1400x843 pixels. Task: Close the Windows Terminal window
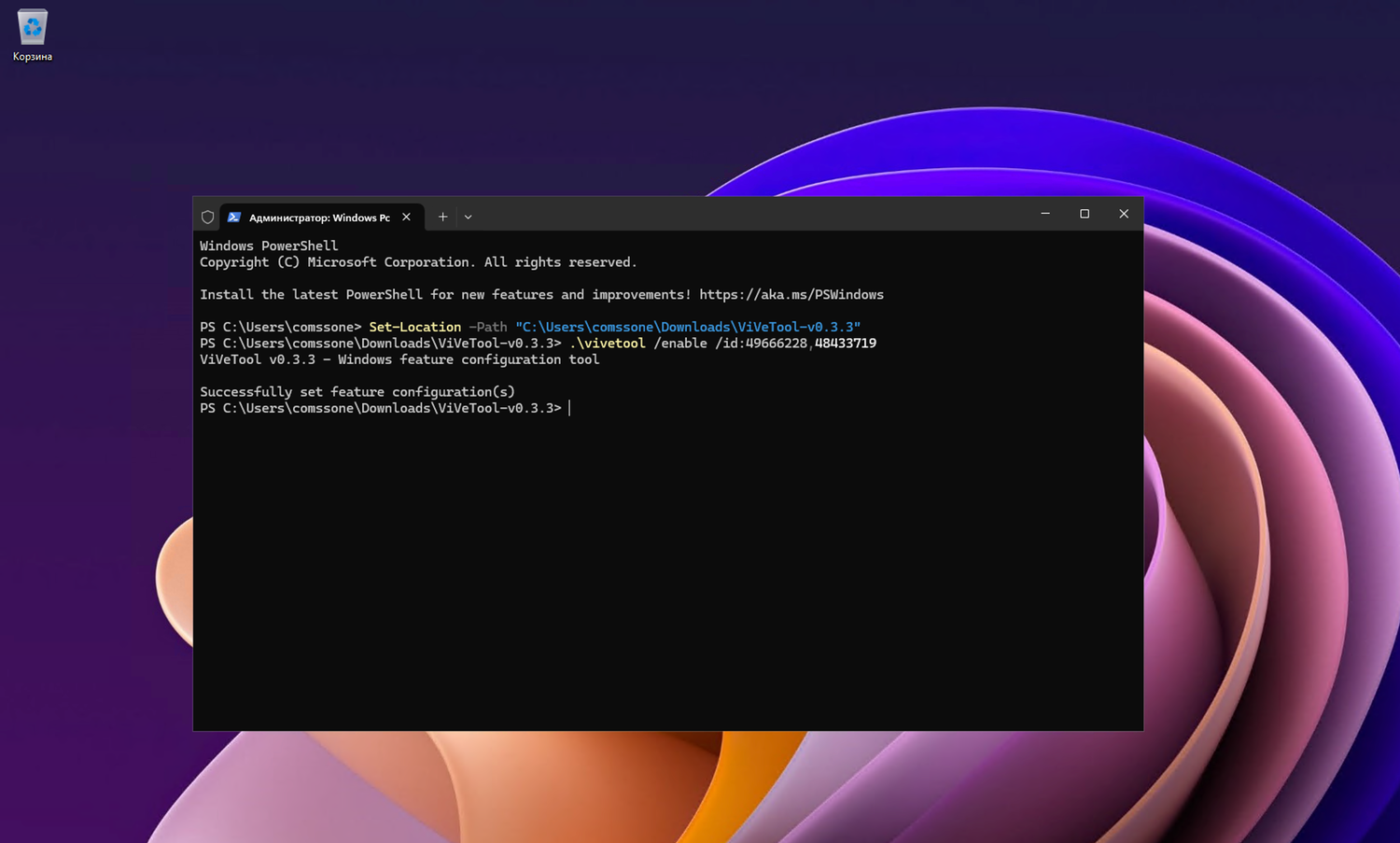coord(1124,214)
